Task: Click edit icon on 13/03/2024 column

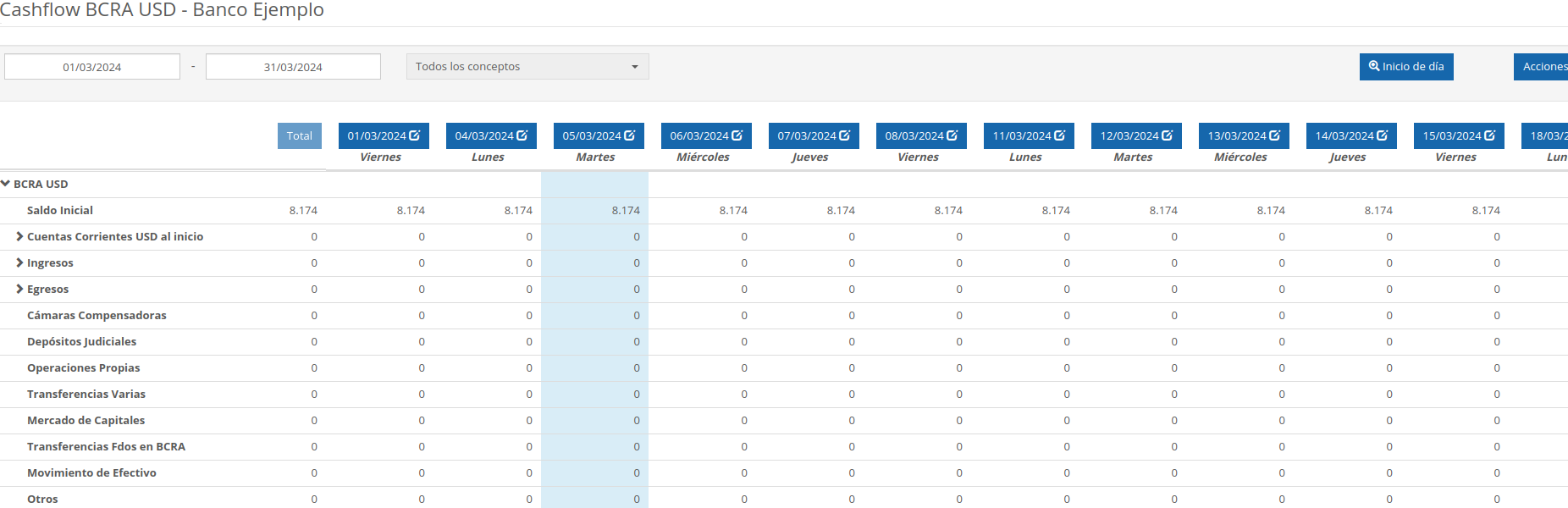Action: tap(1275, 135)
